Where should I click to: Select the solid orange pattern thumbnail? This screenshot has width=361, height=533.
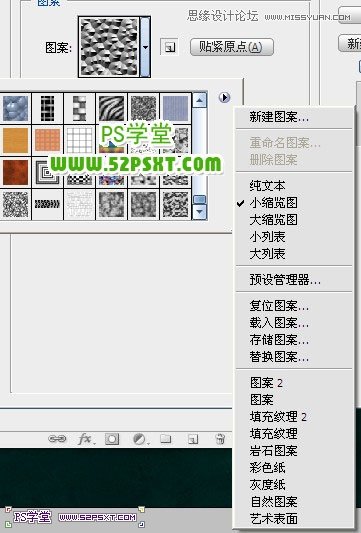15,140
